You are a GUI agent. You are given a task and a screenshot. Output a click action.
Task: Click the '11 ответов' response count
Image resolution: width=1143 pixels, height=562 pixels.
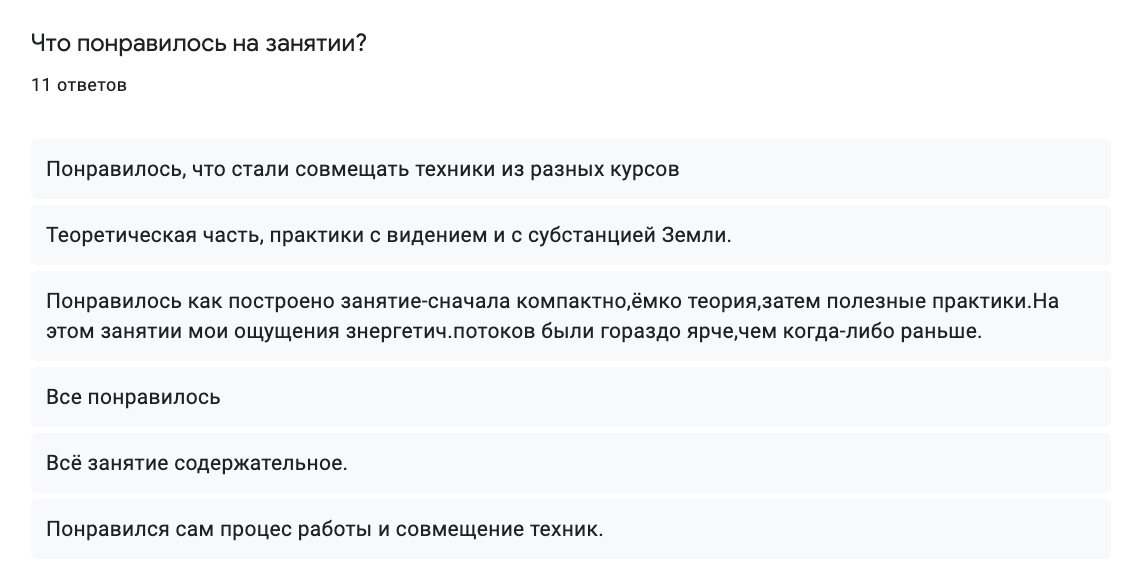click(x=79, y=85)
